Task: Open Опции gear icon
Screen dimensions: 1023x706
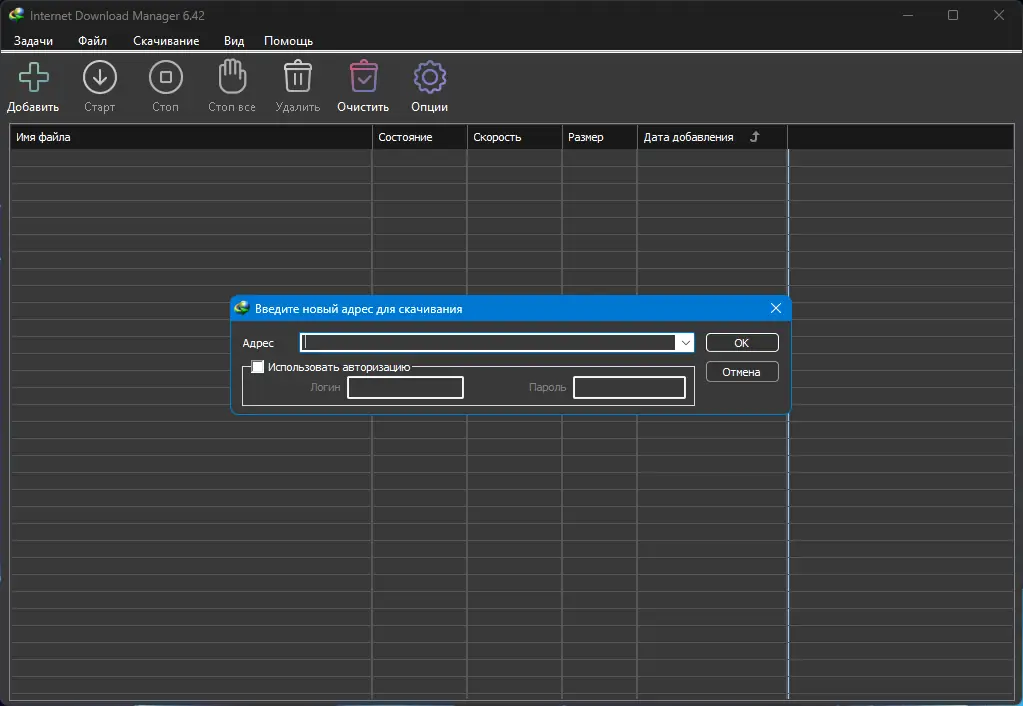Action: [429, 77]
